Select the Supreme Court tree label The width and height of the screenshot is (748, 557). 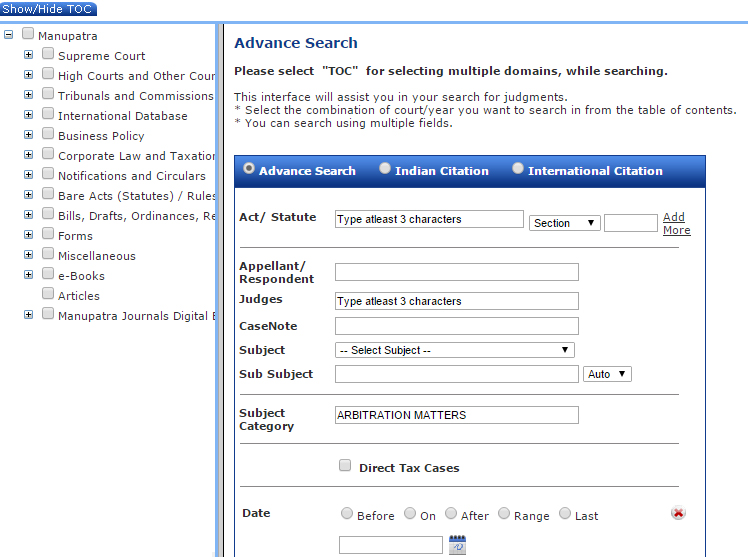tap(102, 56)
